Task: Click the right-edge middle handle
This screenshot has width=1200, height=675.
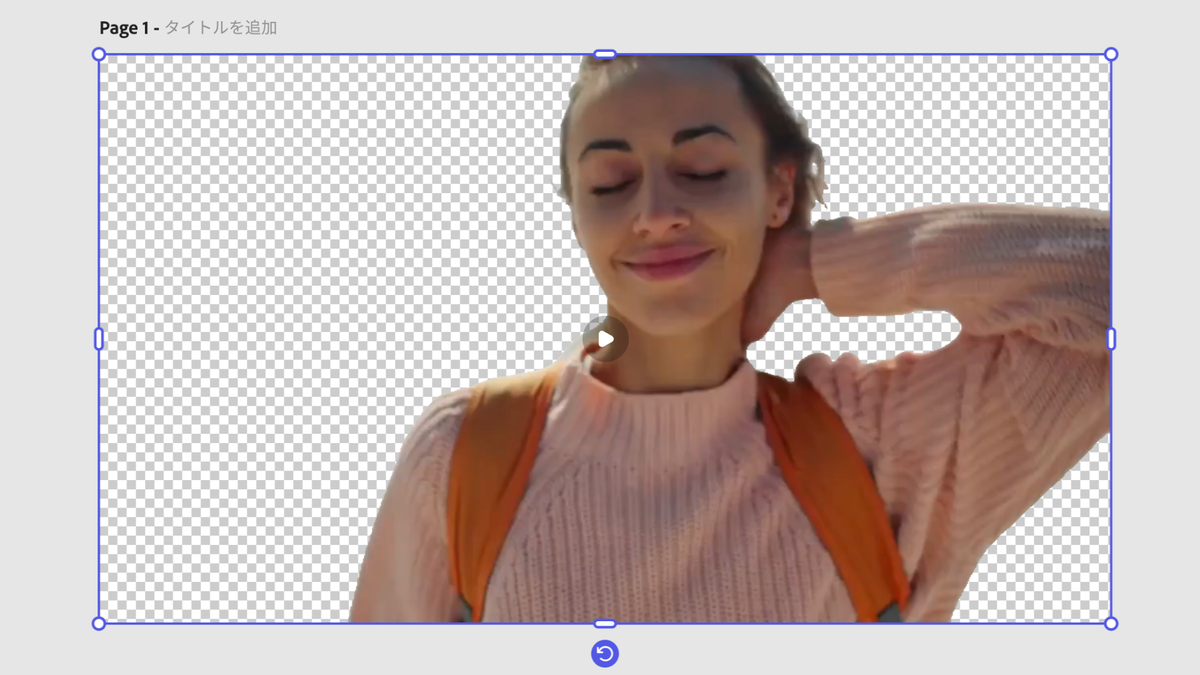Action: pyautogui.click(x=1111, y=339)
